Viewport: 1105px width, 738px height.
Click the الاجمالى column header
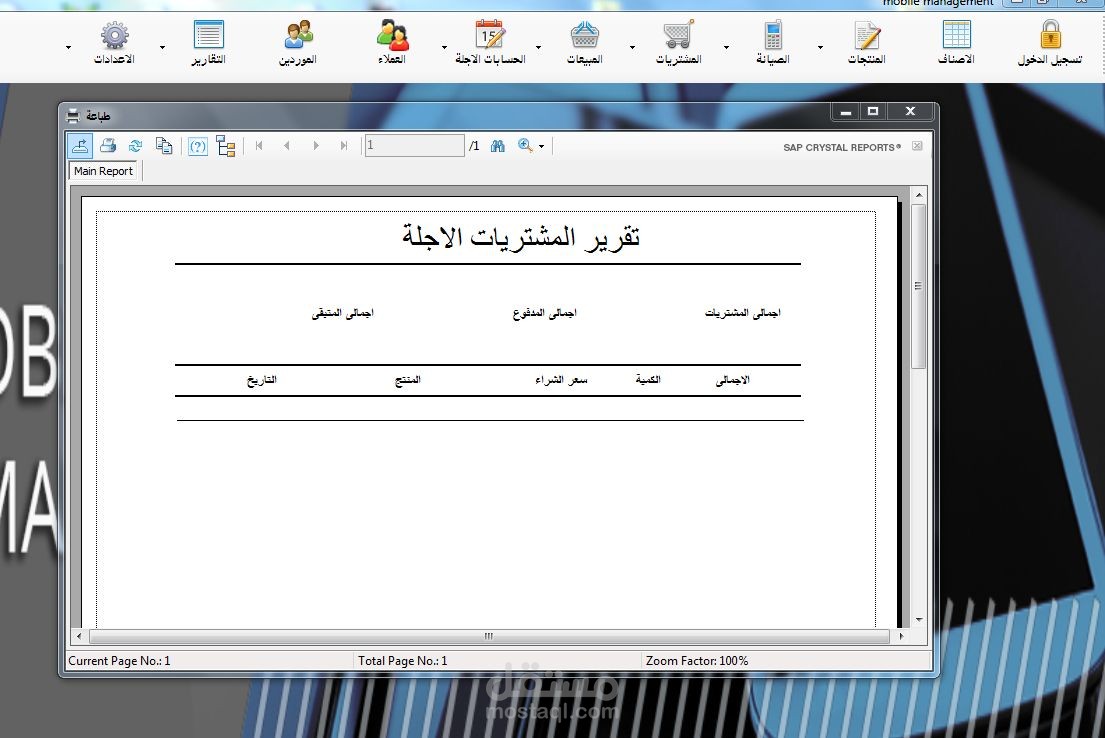coord(733,380)
